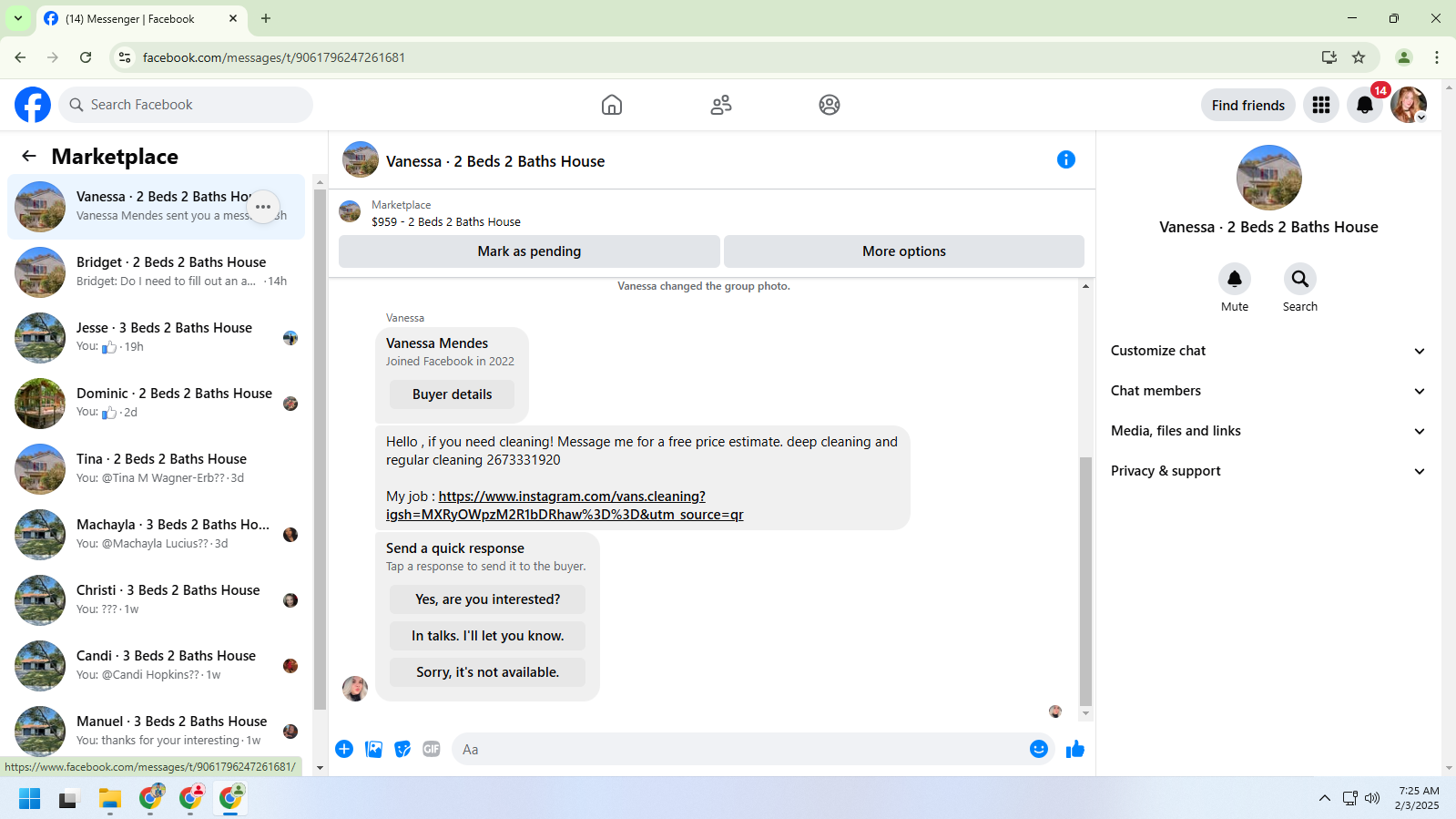Open the Instagram vans.cleaning link
1456x819 pixels.
click(x=565, y=506)
